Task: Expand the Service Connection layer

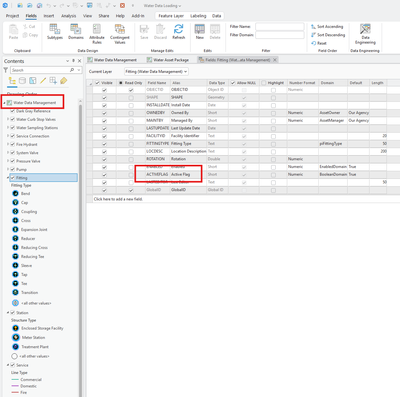Action: (x=8, y=136)
